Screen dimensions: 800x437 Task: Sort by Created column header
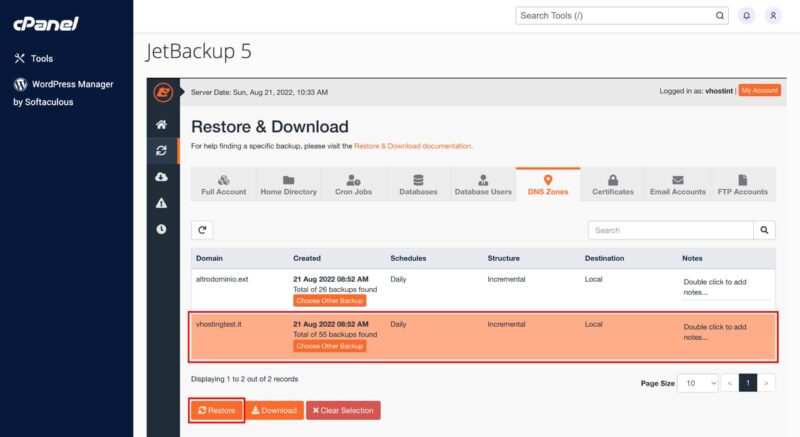point(307,259)
